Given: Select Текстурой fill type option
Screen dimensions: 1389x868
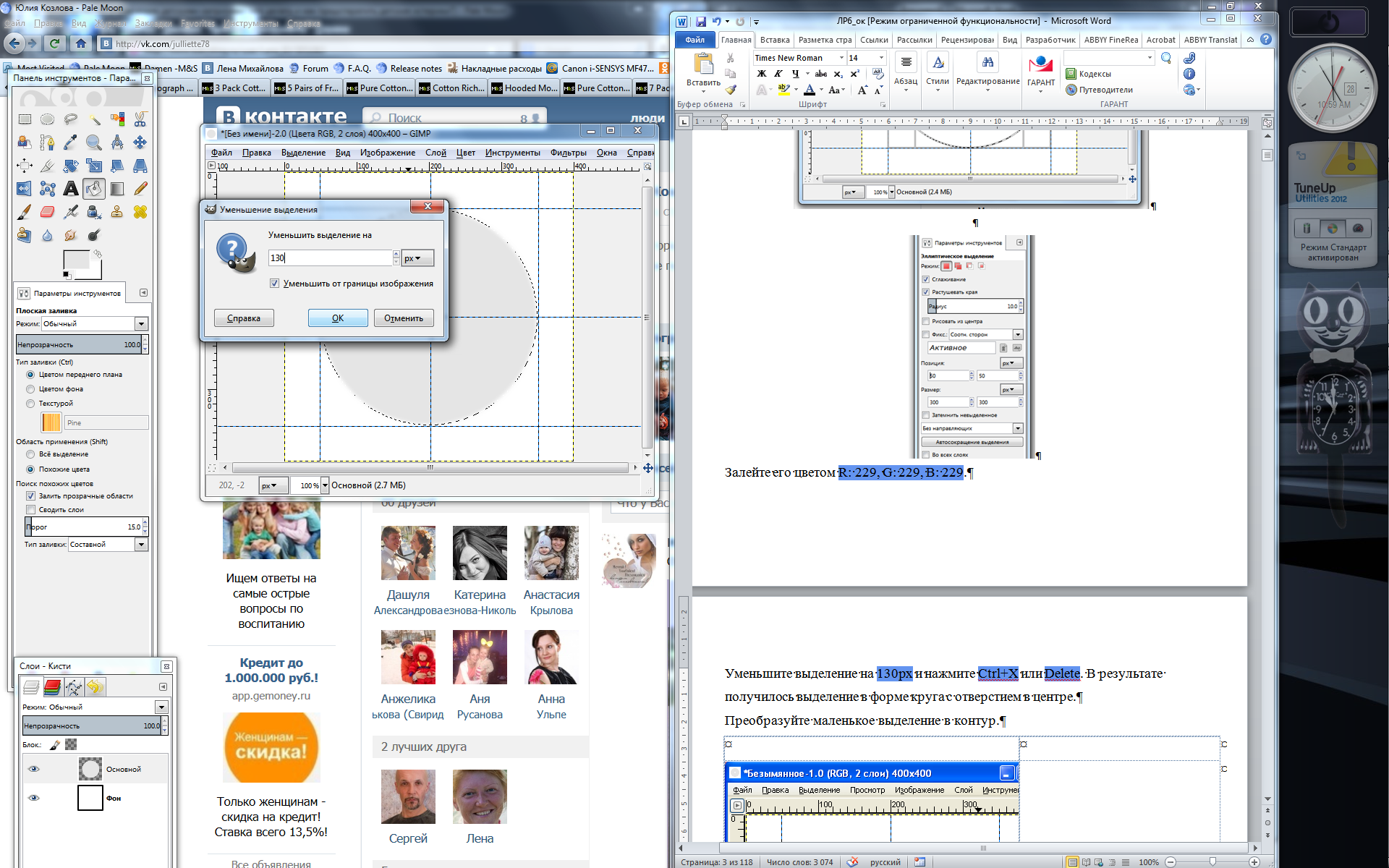Looking at the screenshot, I should 30,404.
